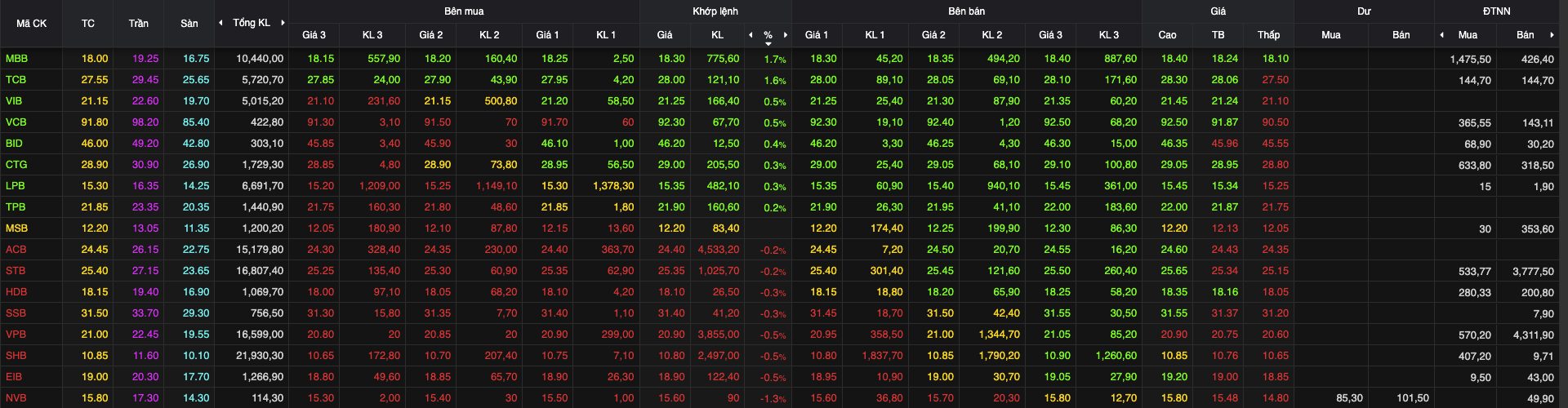
Task: Click left arrow beside % column header
Action: pyautogui.click(x=751, y=35)
